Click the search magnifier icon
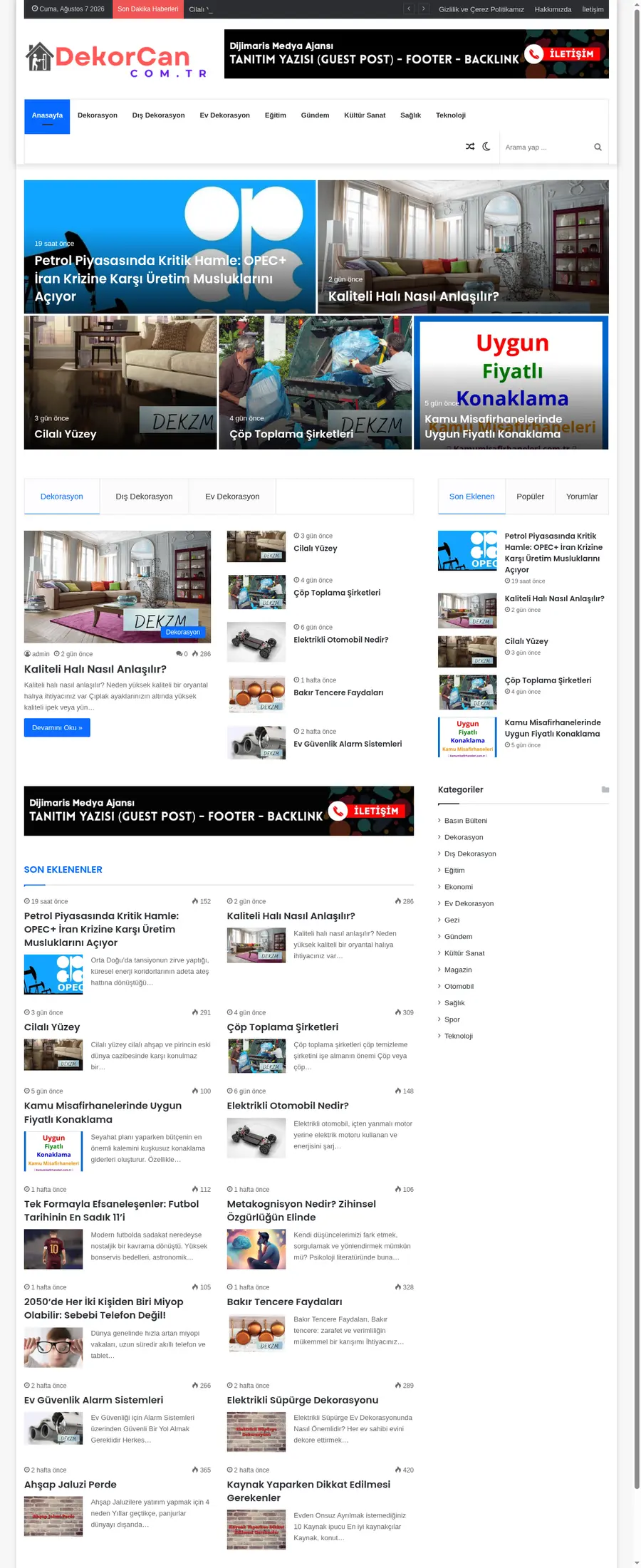The width and height of the screenshot is (641, 1568). tap(598, 147)
